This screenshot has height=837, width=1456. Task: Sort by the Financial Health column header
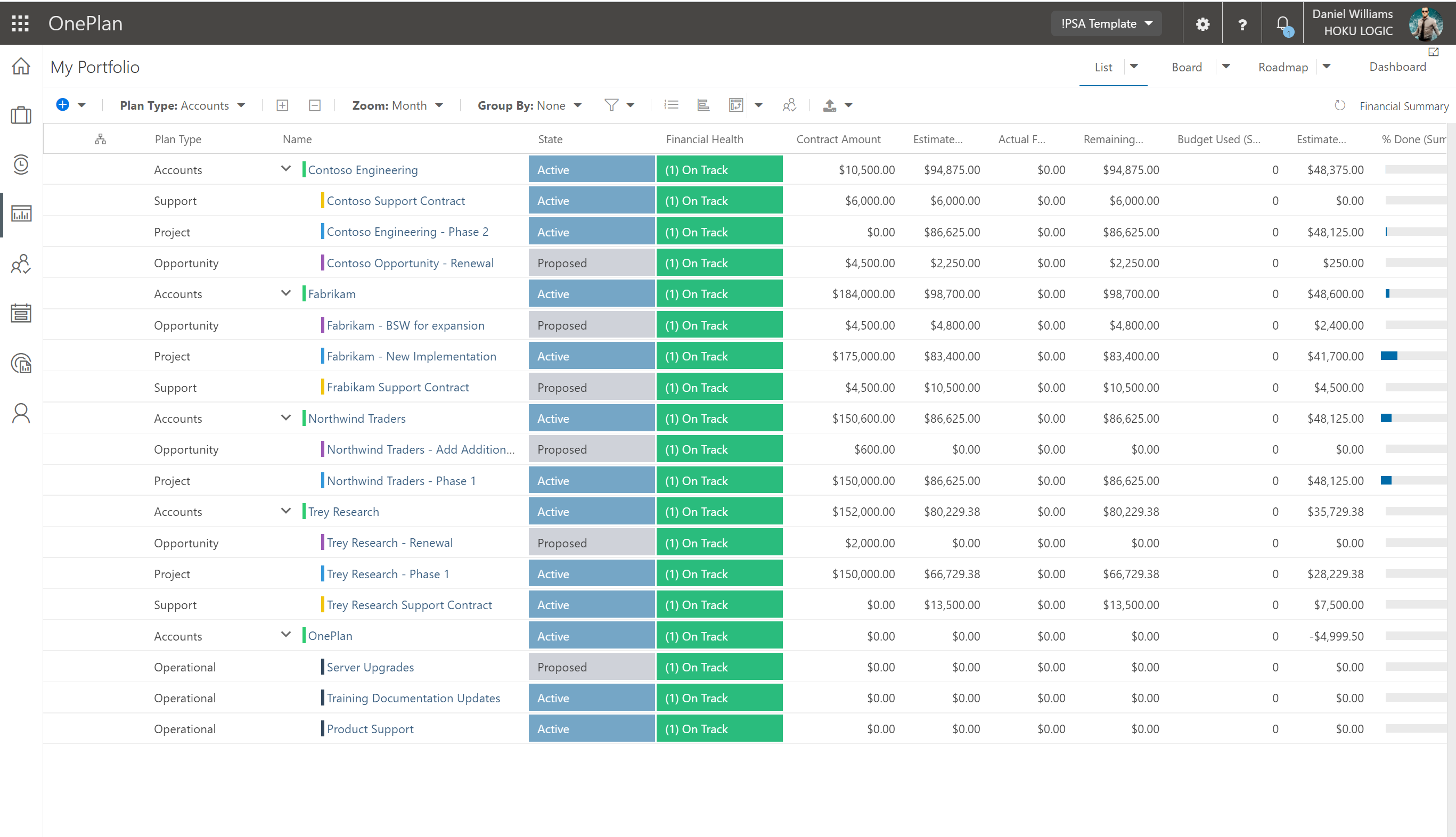(x=704, y=139)
